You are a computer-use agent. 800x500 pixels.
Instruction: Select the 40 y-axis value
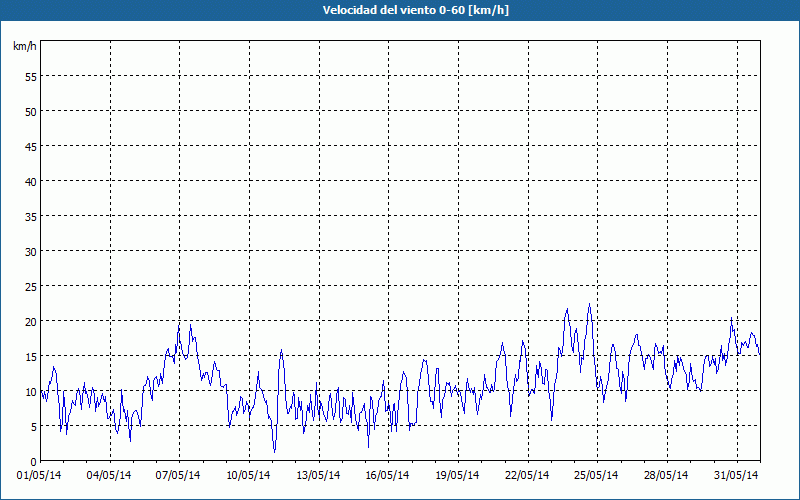[x=31, y=181]
